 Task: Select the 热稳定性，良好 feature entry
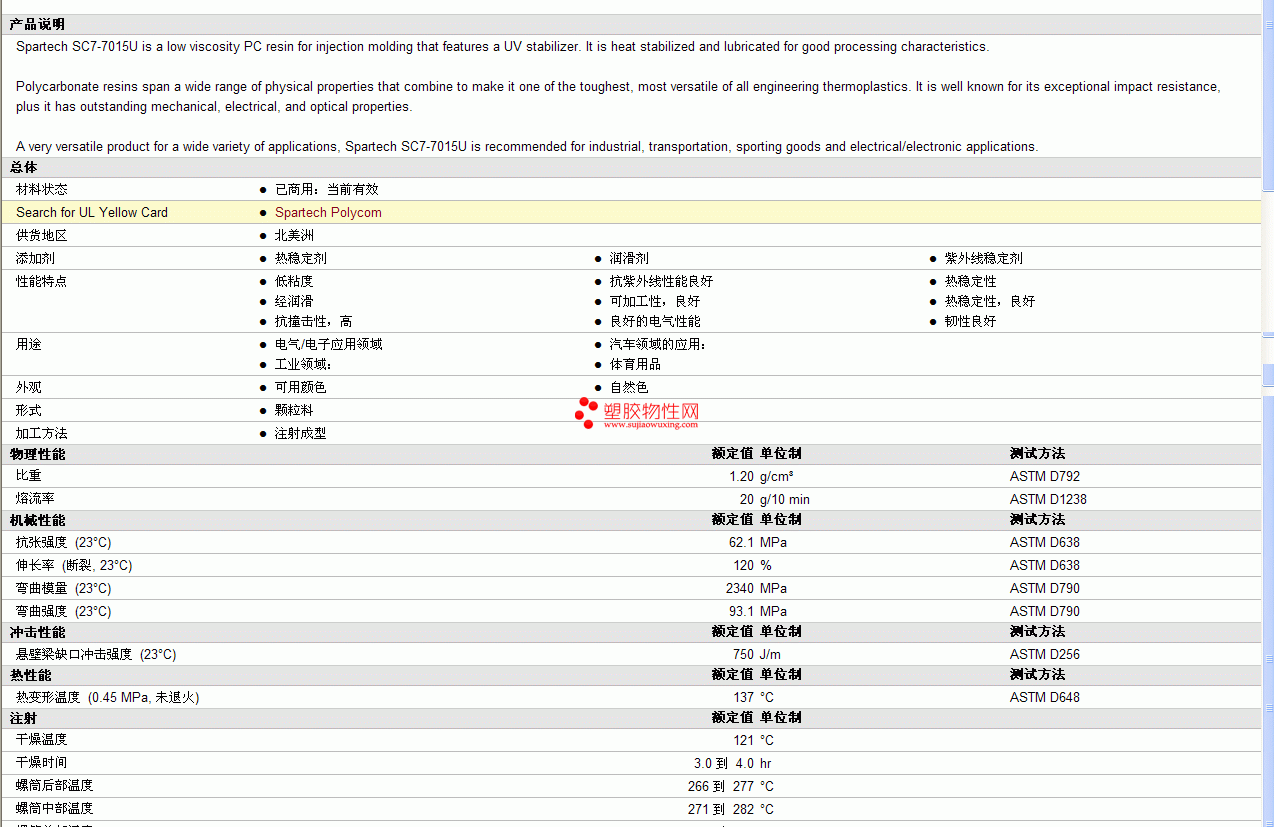click(990, 301)
